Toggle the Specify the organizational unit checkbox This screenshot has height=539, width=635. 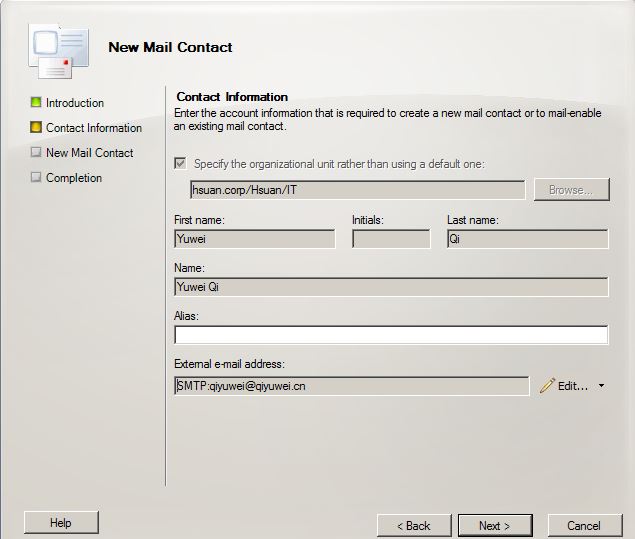point(180,164)
